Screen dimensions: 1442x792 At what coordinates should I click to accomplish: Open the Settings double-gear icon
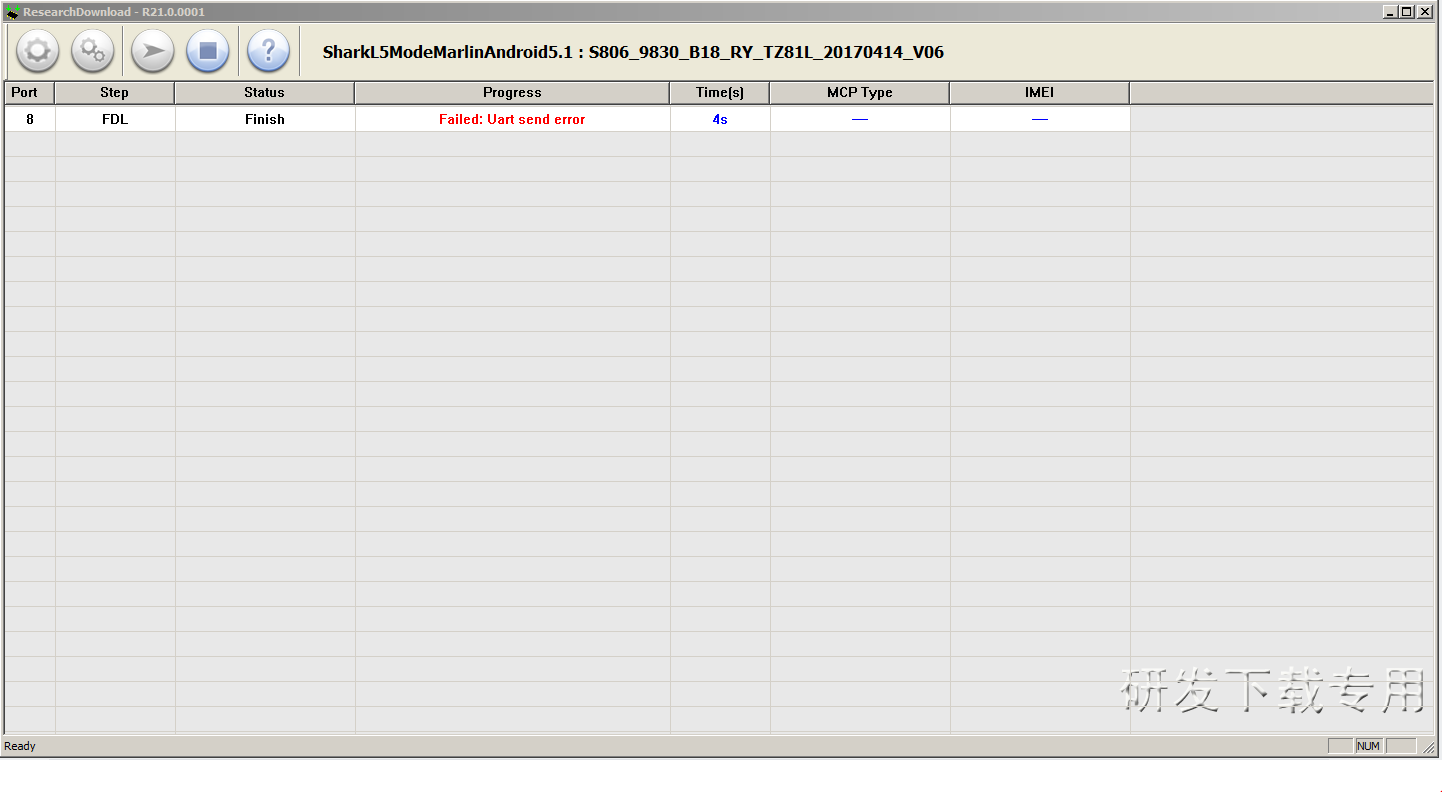[93, 51]
